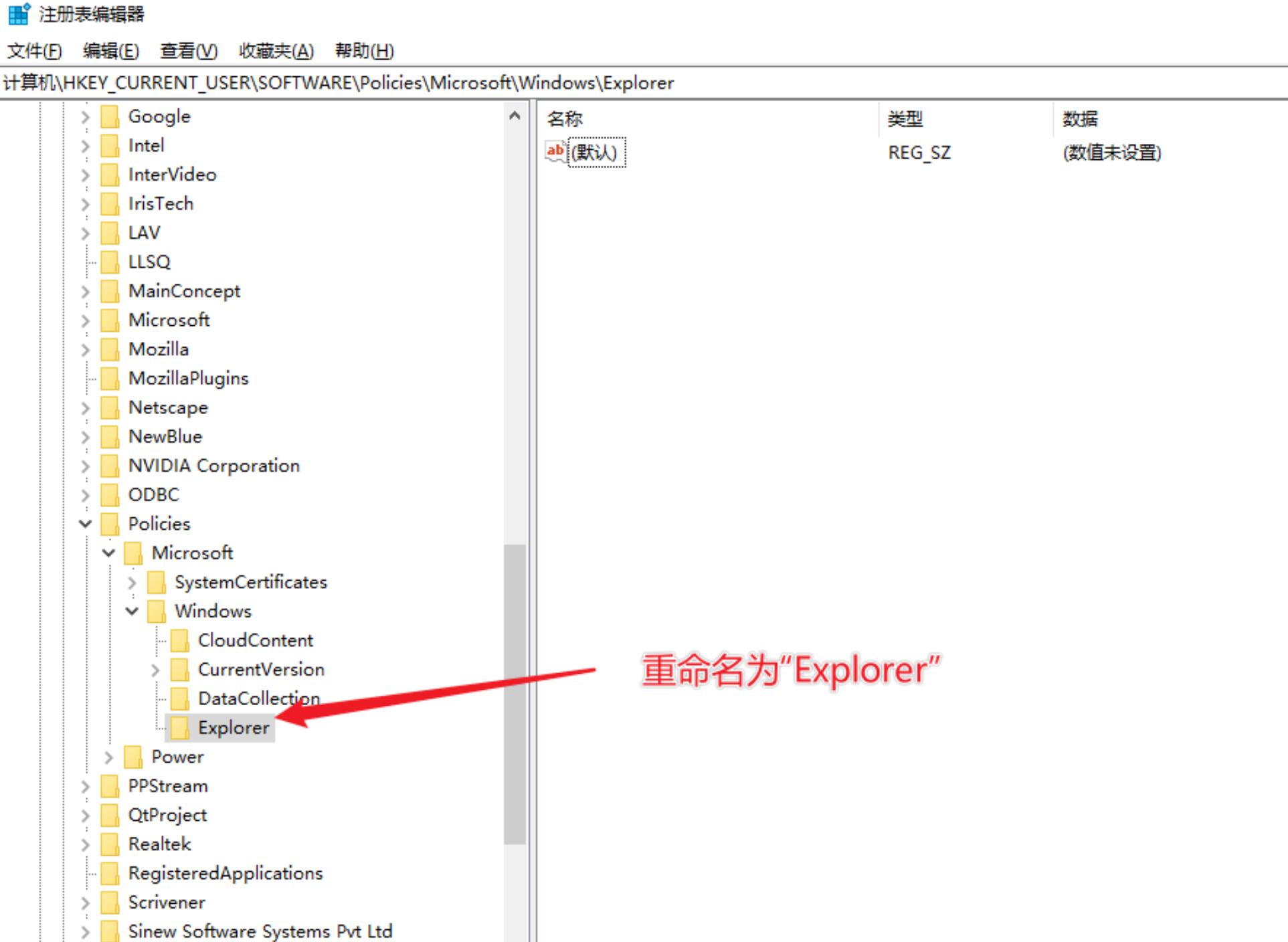This screenshot has height=942, width=1288.
Task: Click the CloudContent folder icon
Action: coord(180,640)
